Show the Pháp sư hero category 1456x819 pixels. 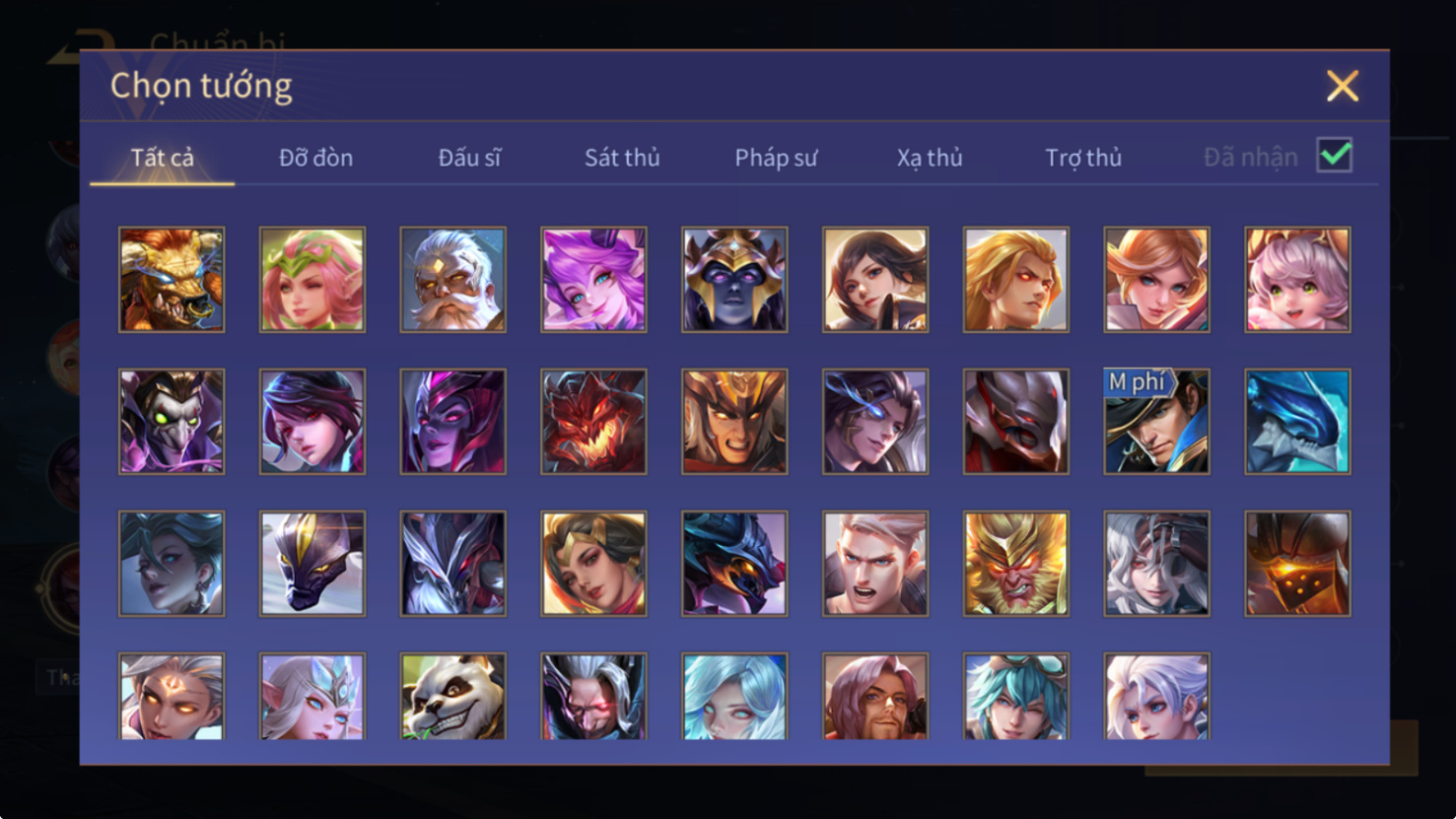tap(776, 158)
